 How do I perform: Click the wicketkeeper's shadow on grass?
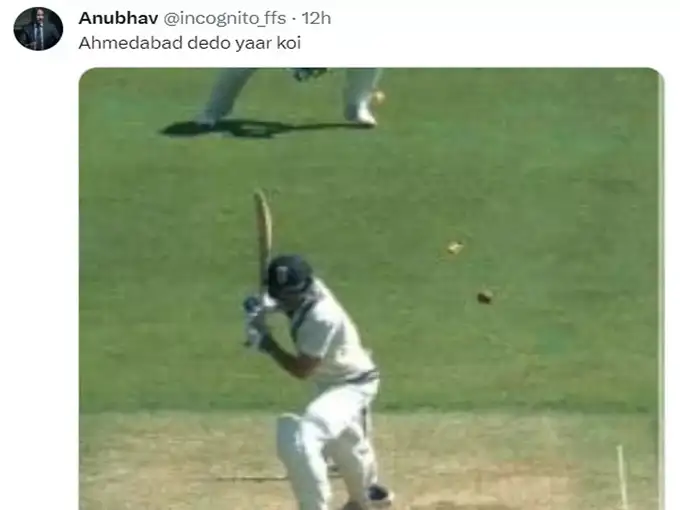point(265,127)
